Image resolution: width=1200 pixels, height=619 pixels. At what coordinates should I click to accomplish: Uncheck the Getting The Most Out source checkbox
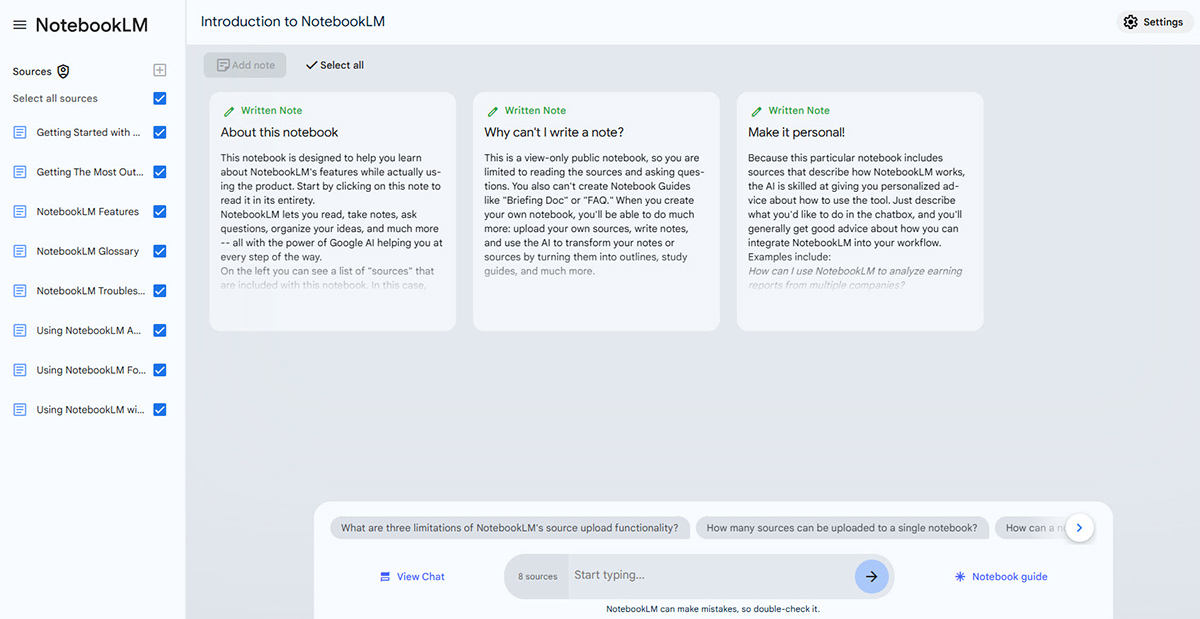point(160,172)
